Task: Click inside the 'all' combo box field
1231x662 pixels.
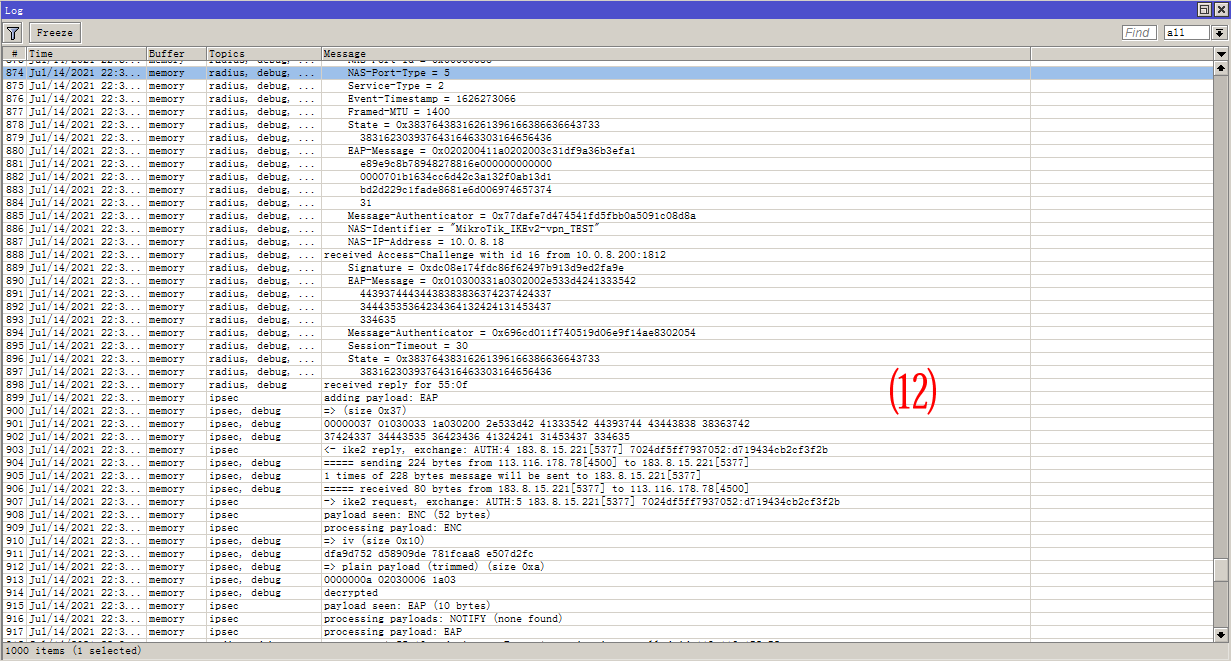Action: coord(1185,32)
